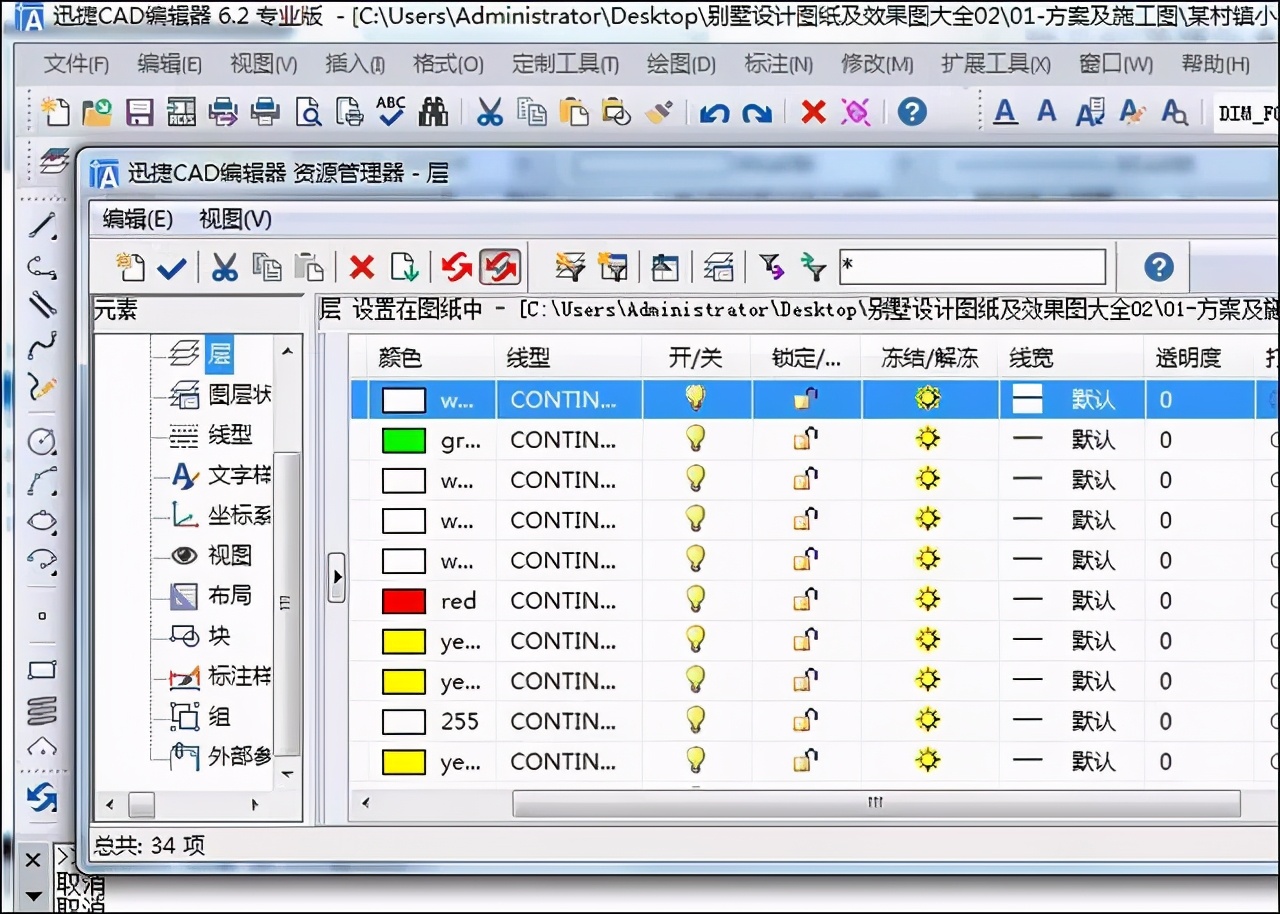Select 线型 in the elements tree

point(230,435)
